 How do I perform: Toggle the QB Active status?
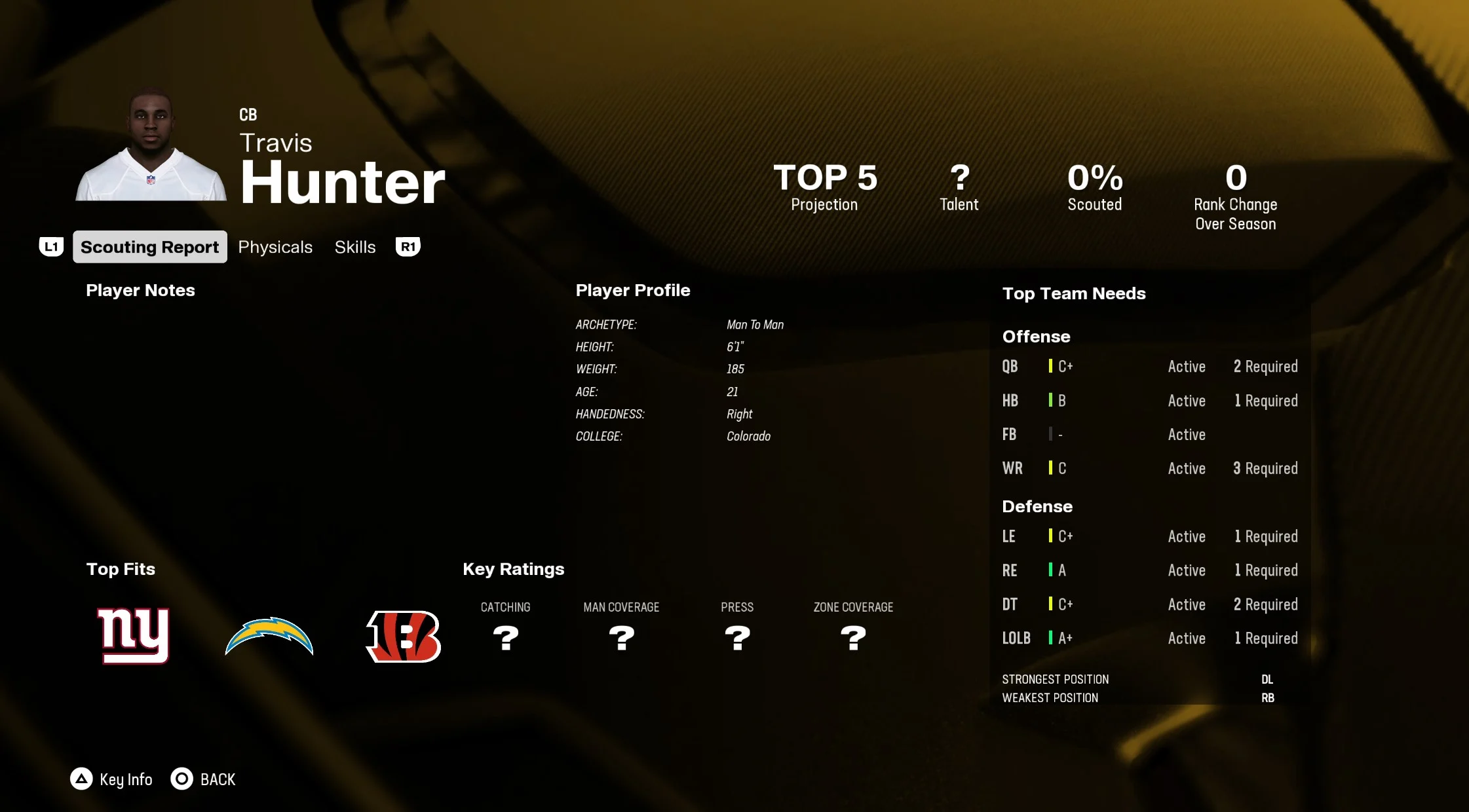(x=1187, y=367)
